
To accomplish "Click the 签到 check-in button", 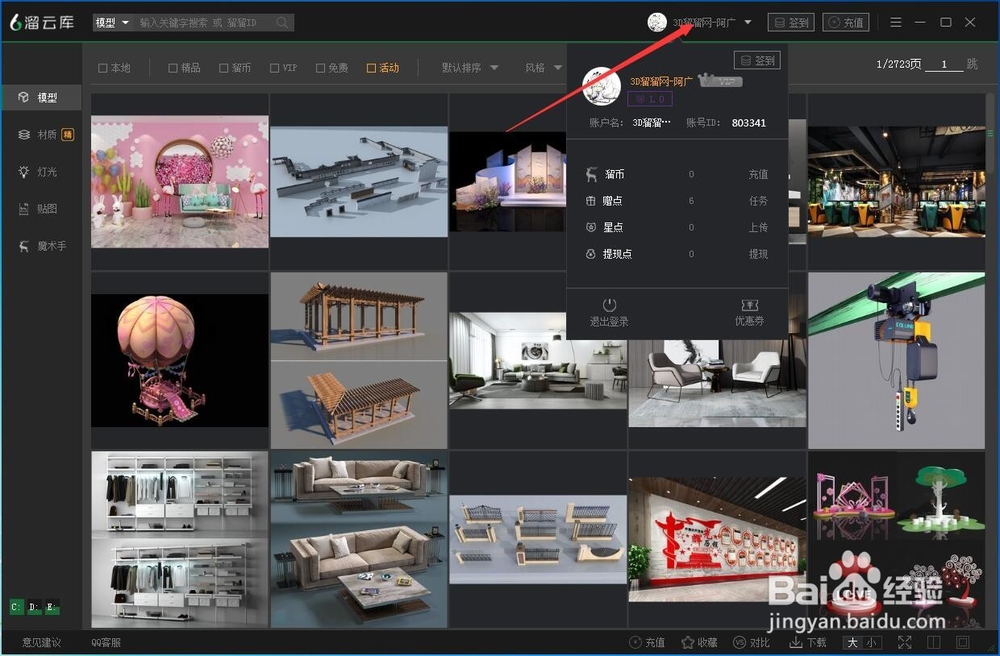I will click(791, 21).
